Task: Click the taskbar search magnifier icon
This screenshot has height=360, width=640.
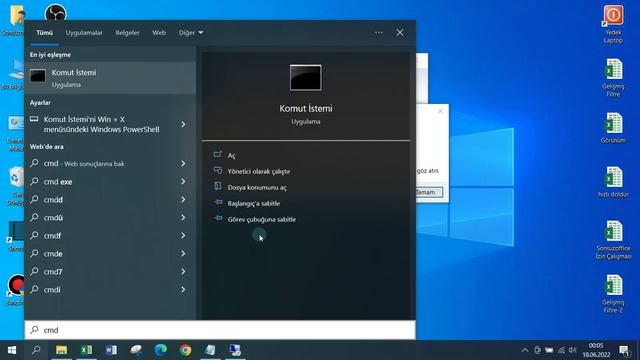Action: coord(36,350)
